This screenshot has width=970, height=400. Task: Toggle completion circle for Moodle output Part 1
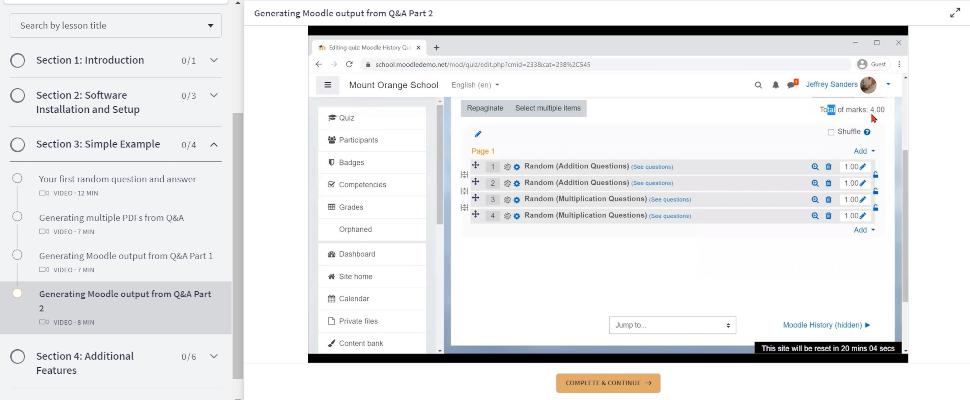(17, 255)
